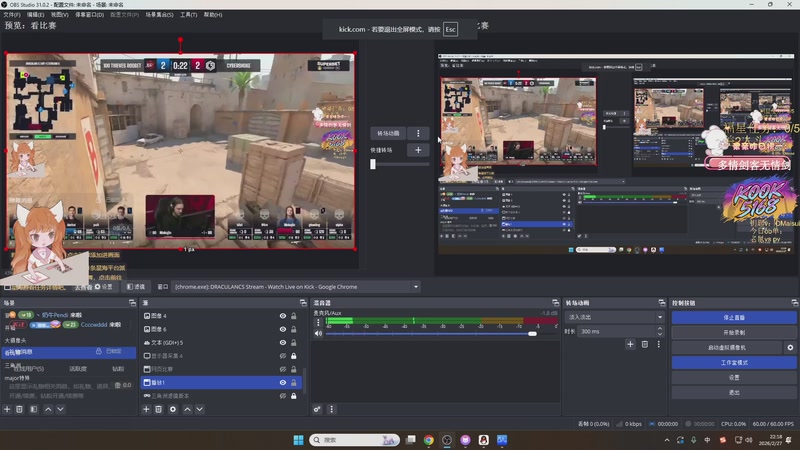The width and height of the screenshot is (800, 450).
Task: Undock the audio mixer panel
Action: pyautogui.click(x=555, y=303)
